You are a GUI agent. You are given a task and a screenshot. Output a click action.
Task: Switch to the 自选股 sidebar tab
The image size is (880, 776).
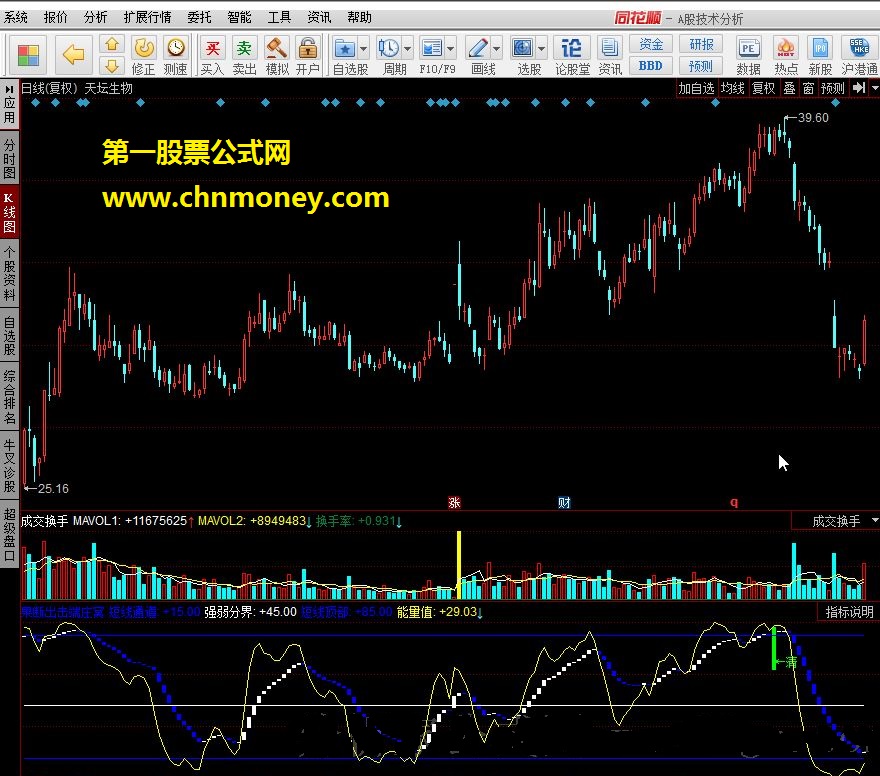pyautogui.click(x=10, y=336)
